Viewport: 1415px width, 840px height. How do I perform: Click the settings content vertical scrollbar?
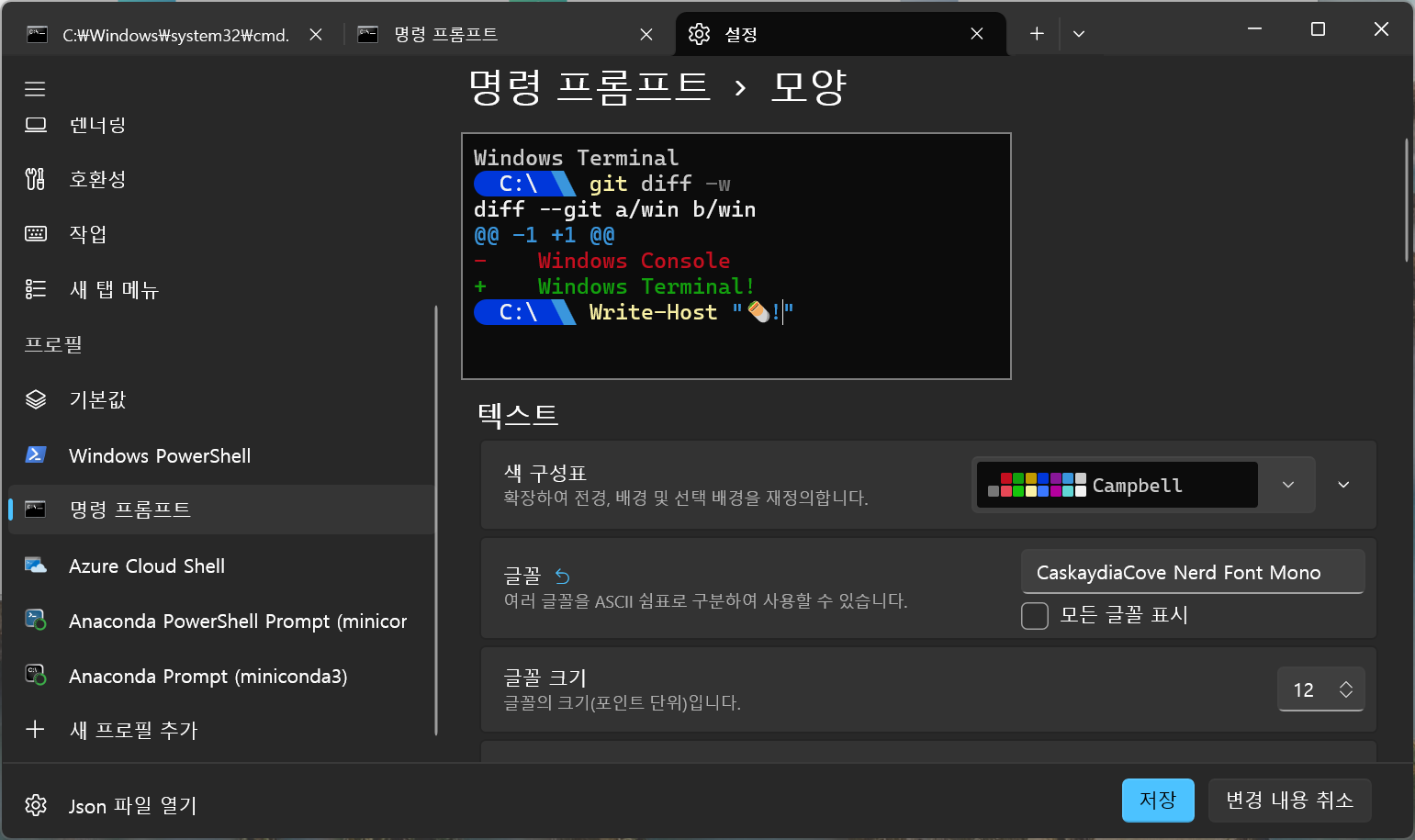point(1406,200)
